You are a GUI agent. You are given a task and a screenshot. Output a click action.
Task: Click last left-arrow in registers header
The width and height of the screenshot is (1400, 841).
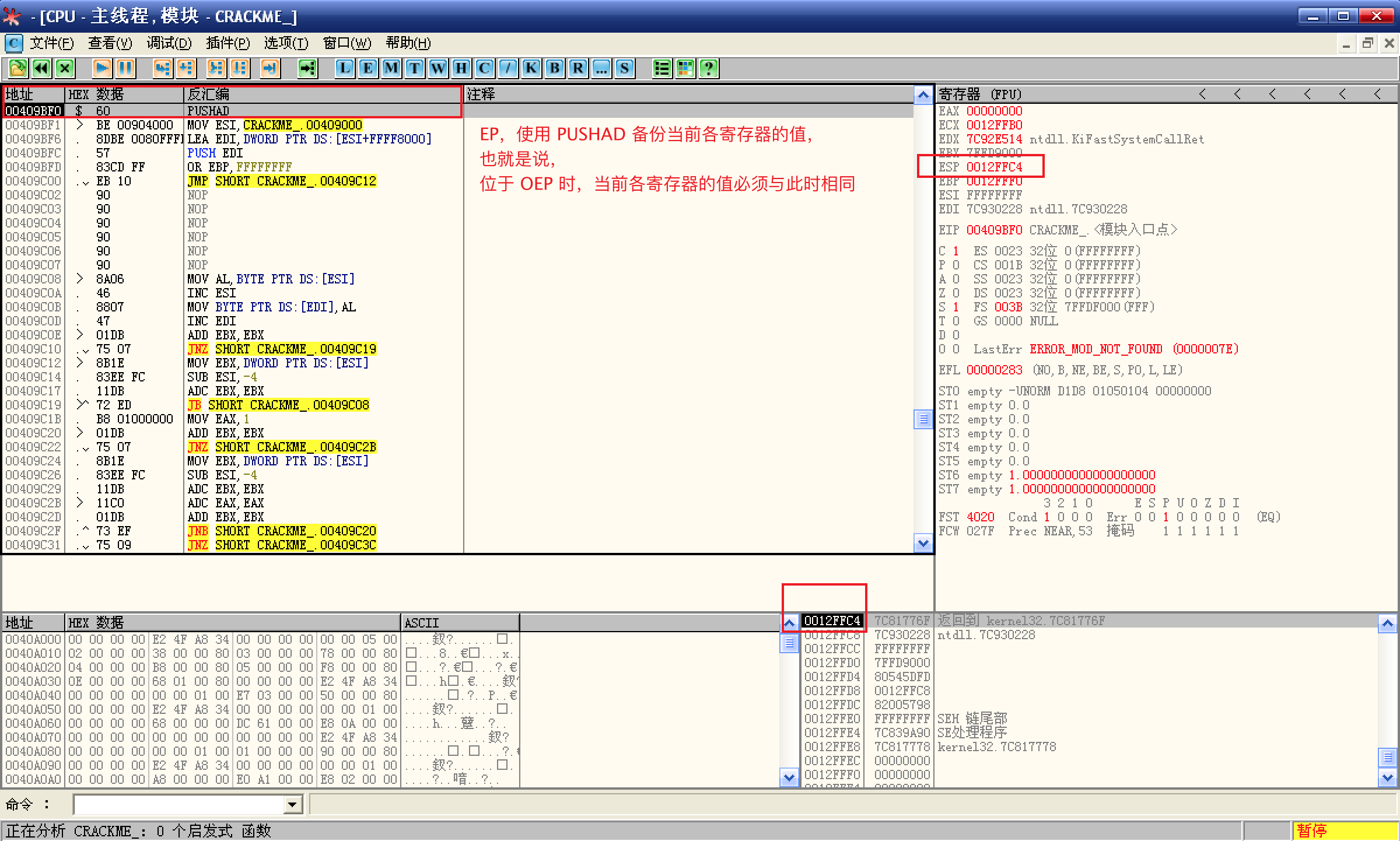[1377, 94]
